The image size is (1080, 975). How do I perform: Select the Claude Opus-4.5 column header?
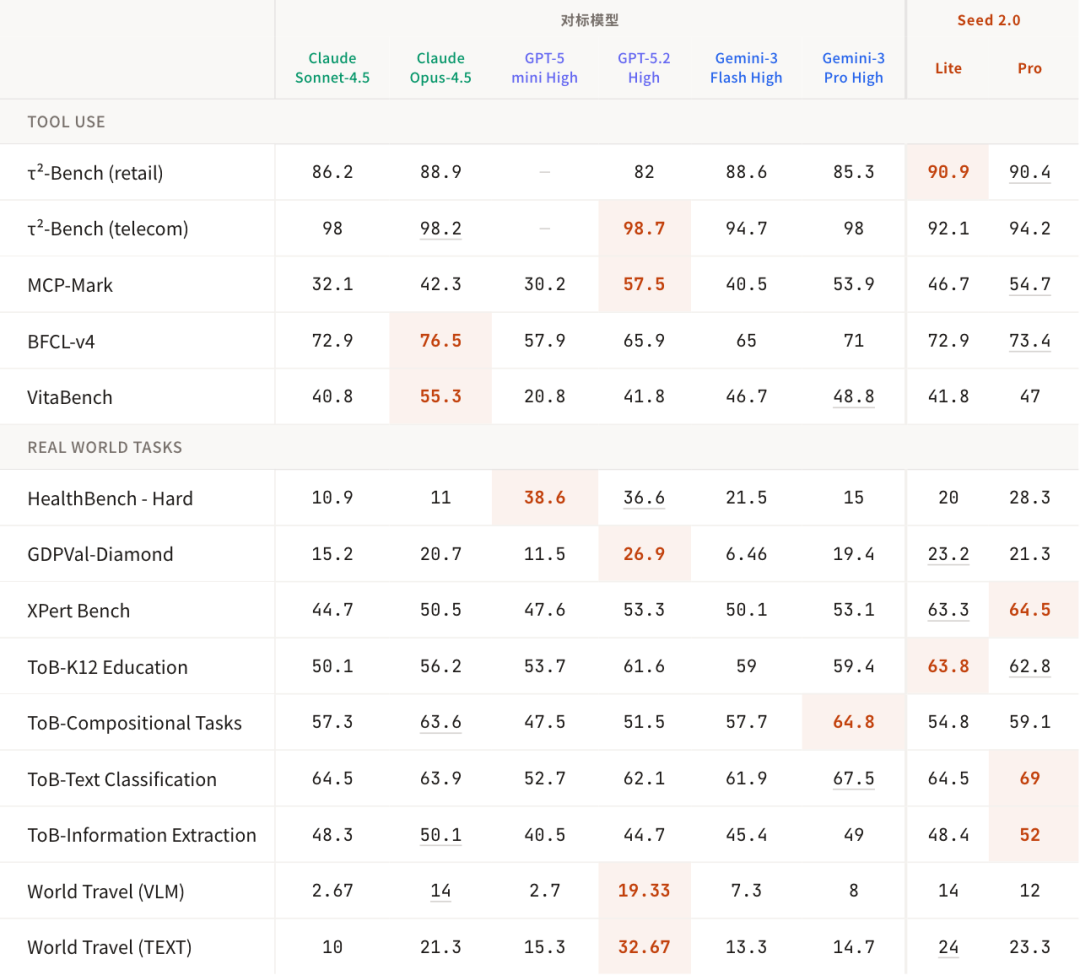click(440, 67)
